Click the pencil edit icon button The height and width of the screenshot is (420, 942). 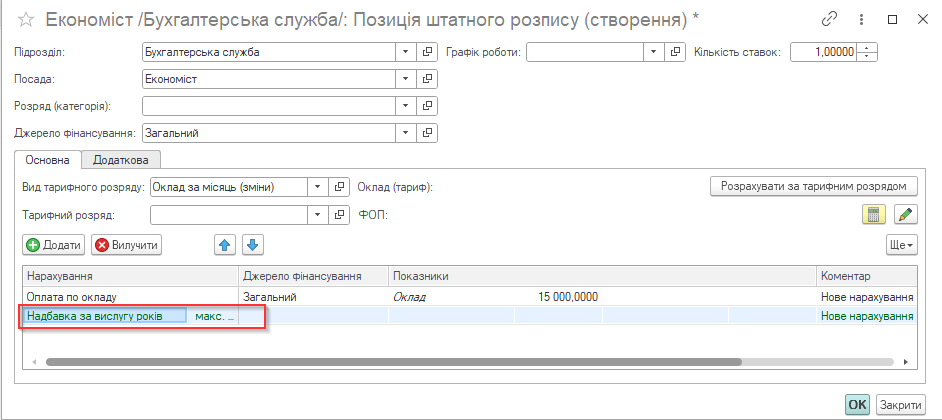(x=906, y=214)
